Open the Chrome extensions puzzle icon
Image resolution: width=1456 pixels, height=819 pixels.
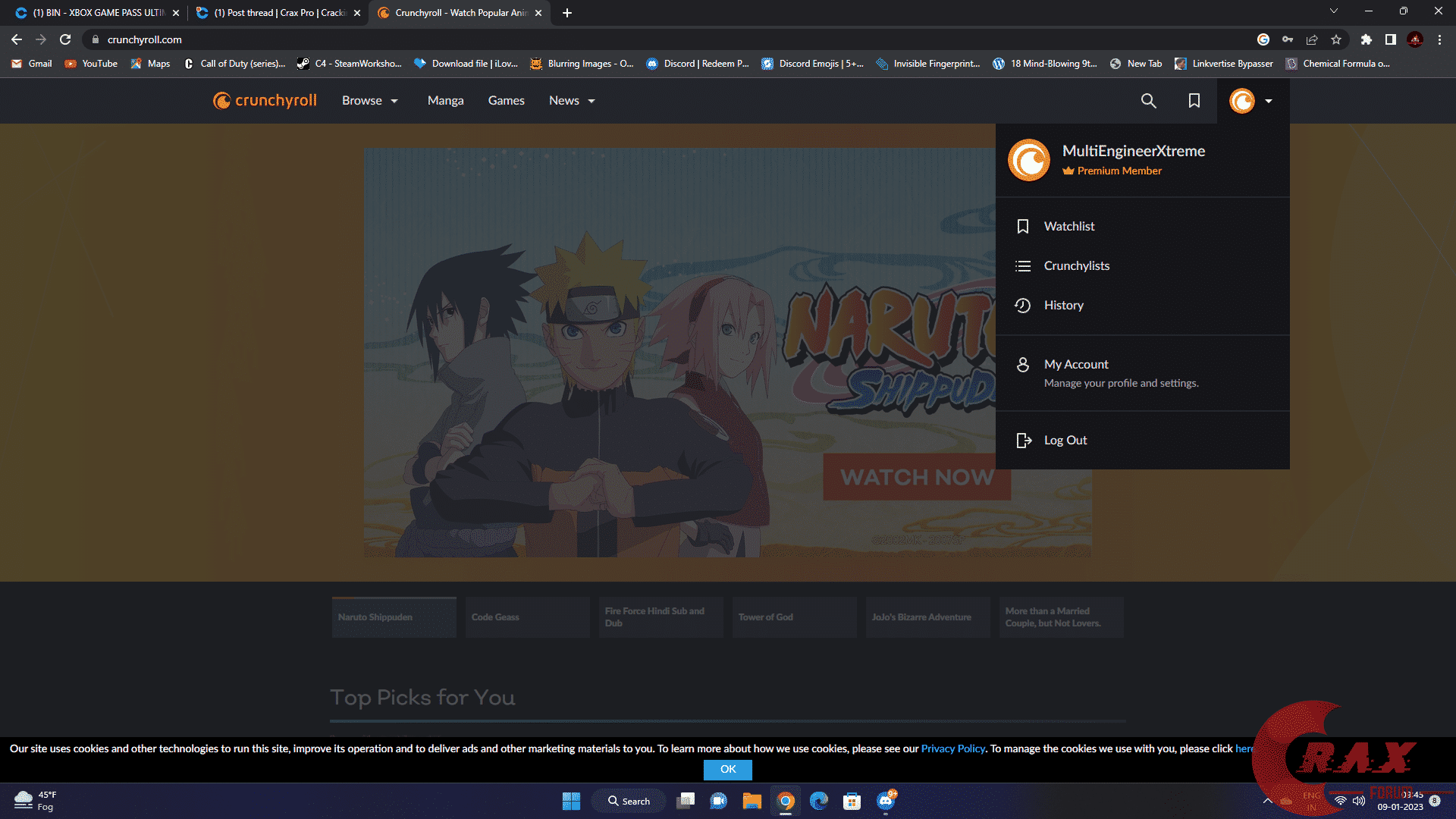[x=1365, y=39]
